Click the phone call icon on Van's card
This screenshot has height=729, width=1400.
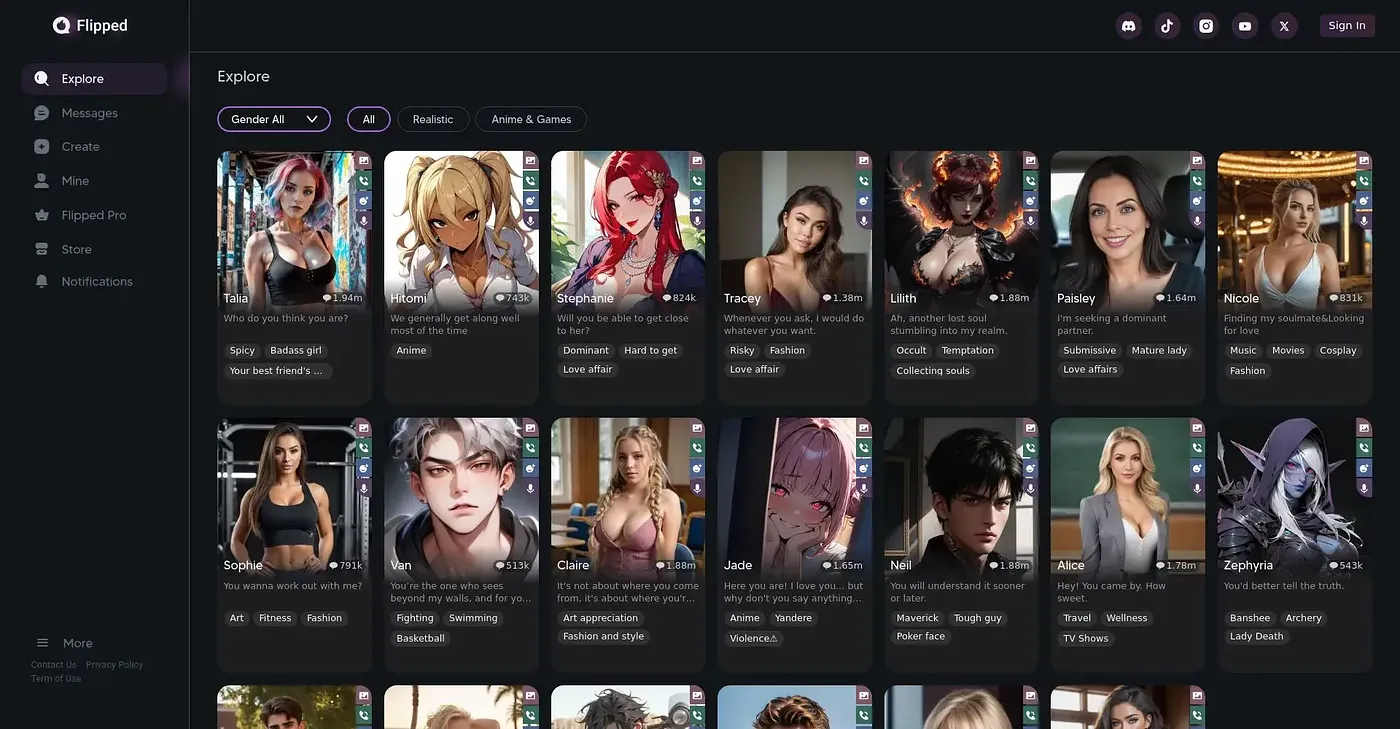[531, 448]
